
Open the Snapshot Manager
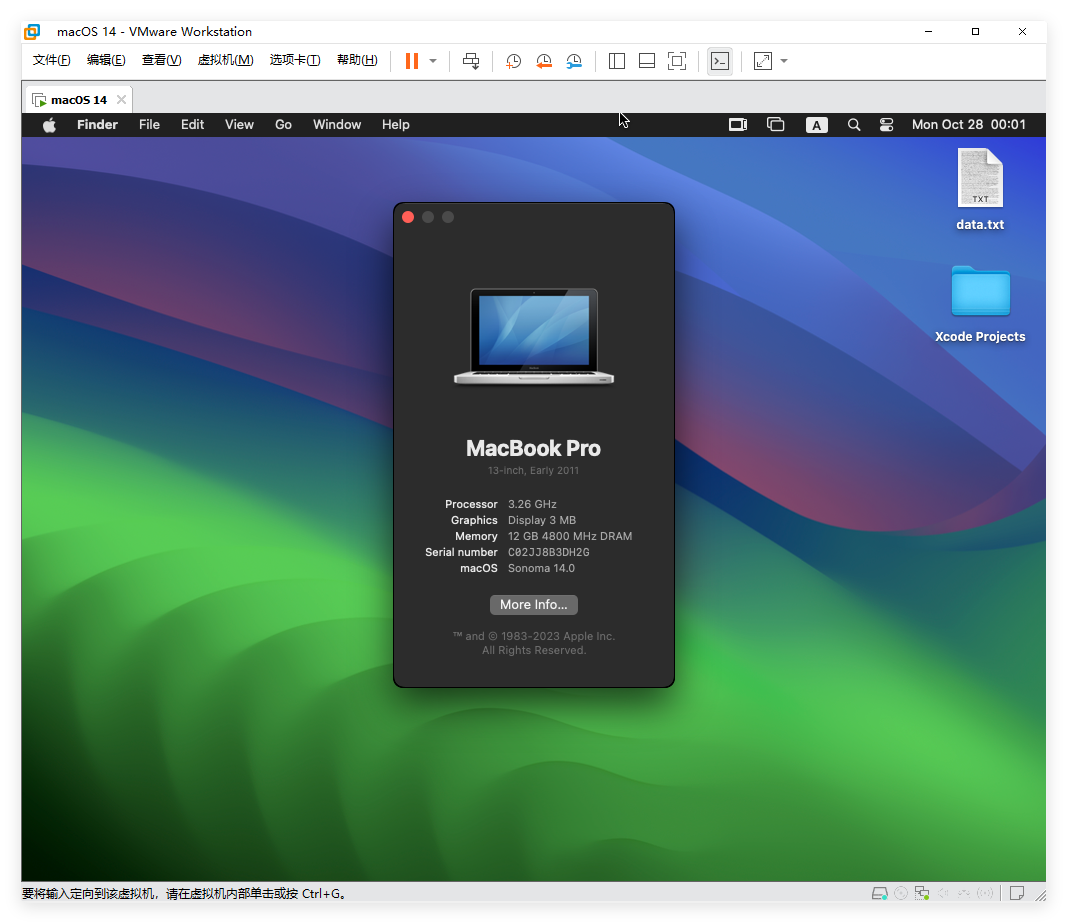[x=573, y=61]
